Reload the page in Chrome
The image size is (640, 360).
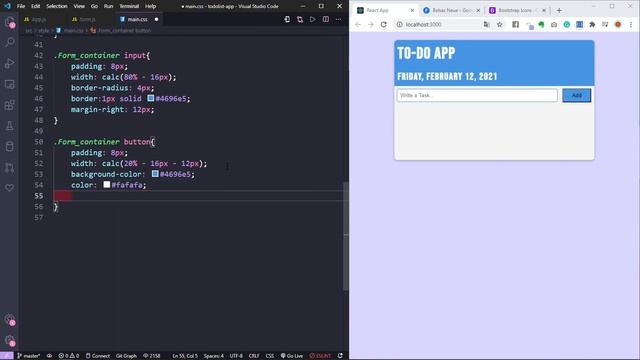coord(383,24)
